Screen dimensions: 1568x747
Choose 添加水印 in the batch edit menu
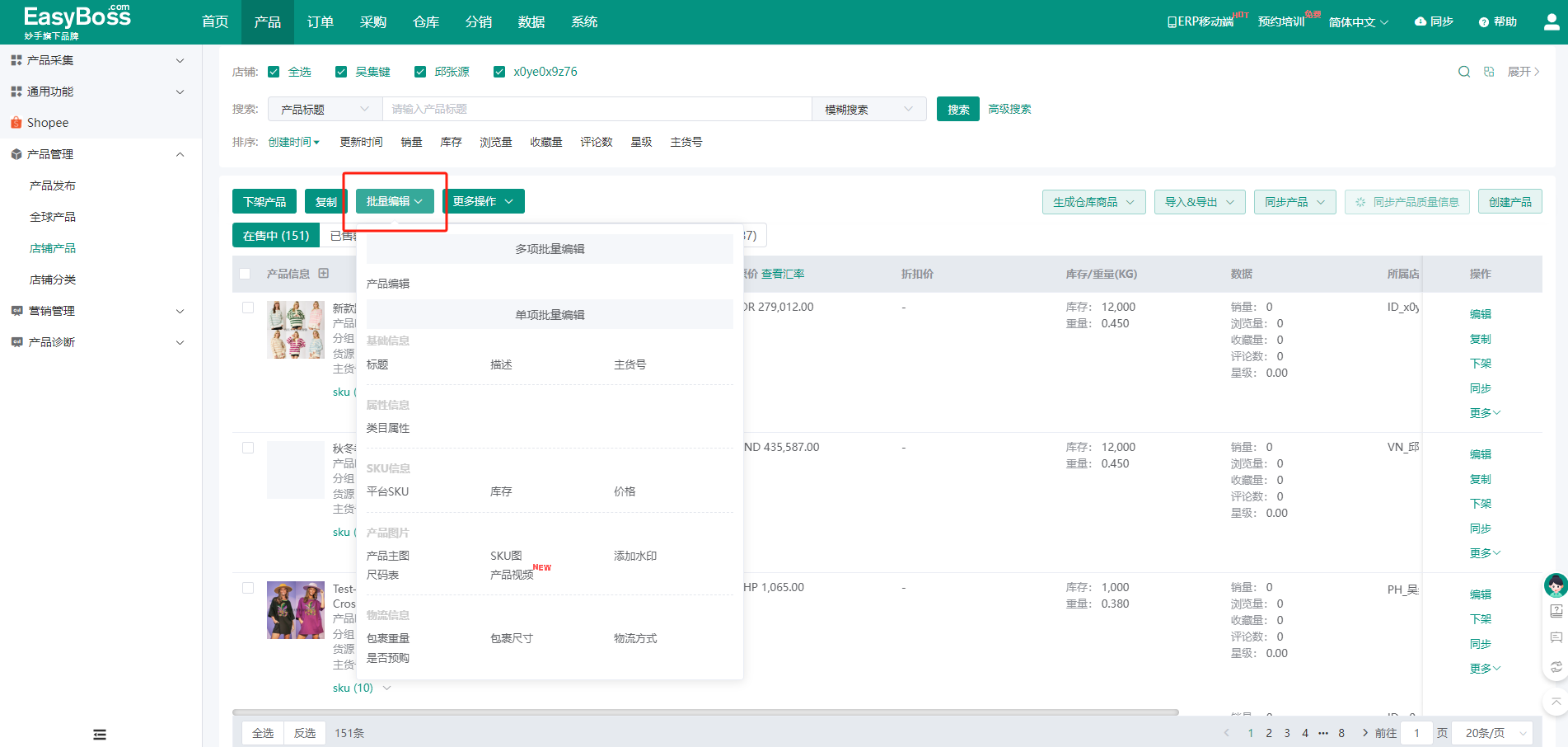tap(635, 556)
